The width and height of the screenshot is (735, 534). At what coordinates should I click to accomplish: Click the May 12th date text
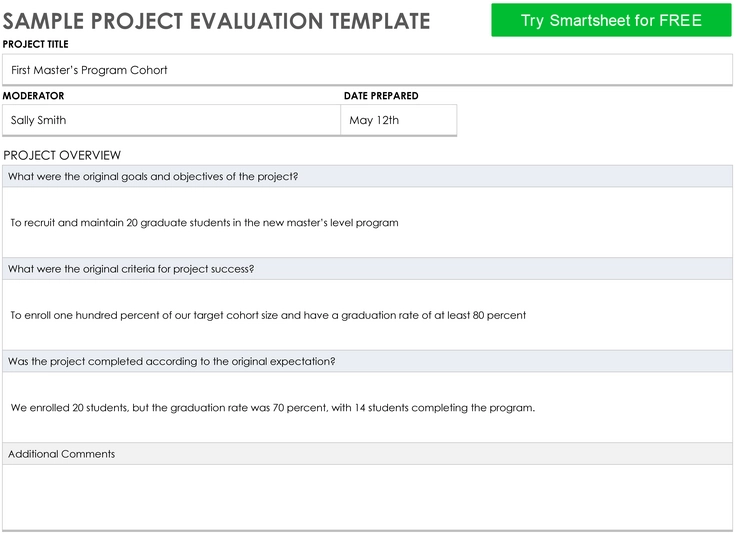pos(374,120)
